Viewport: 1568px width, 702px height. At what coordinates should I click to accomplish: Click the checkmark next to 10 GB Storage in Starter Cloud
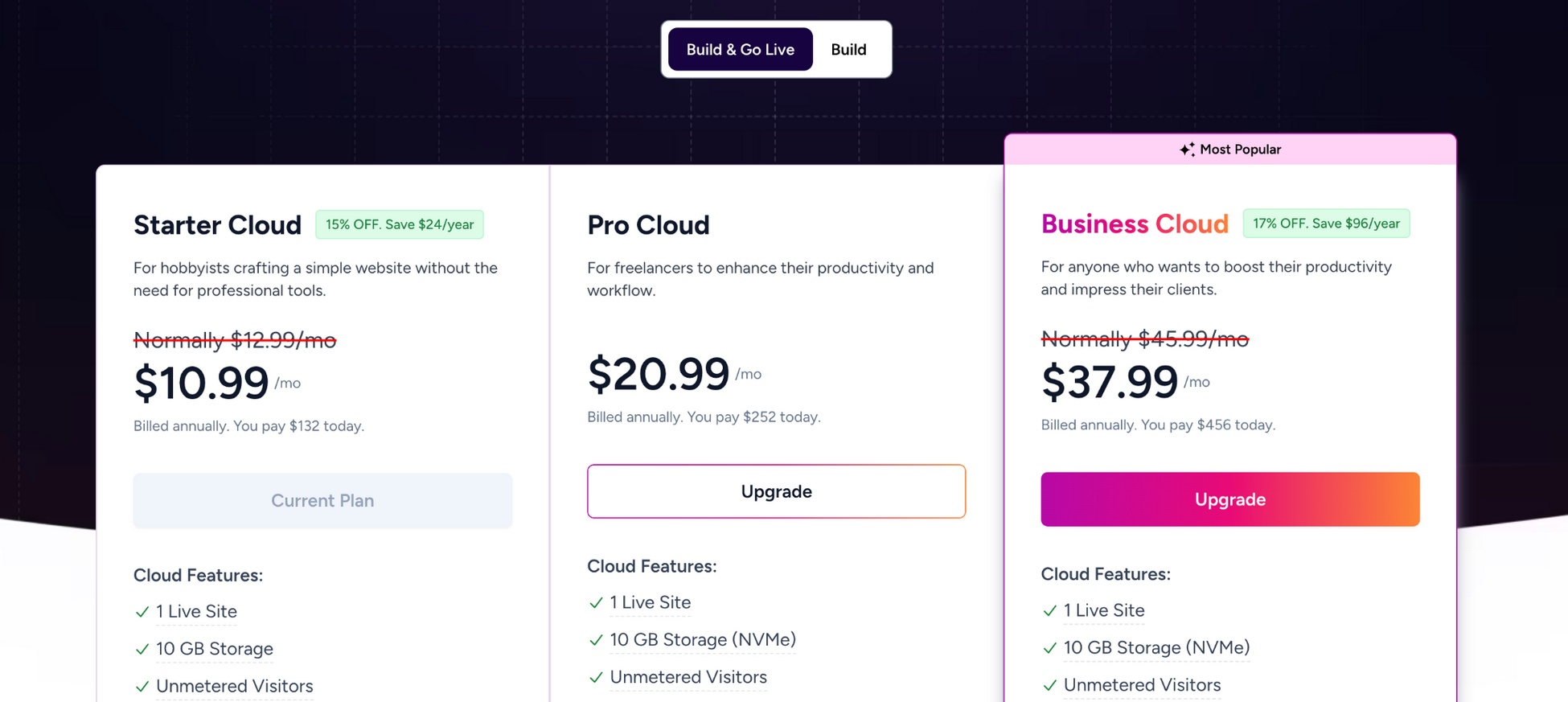(142, 649)
